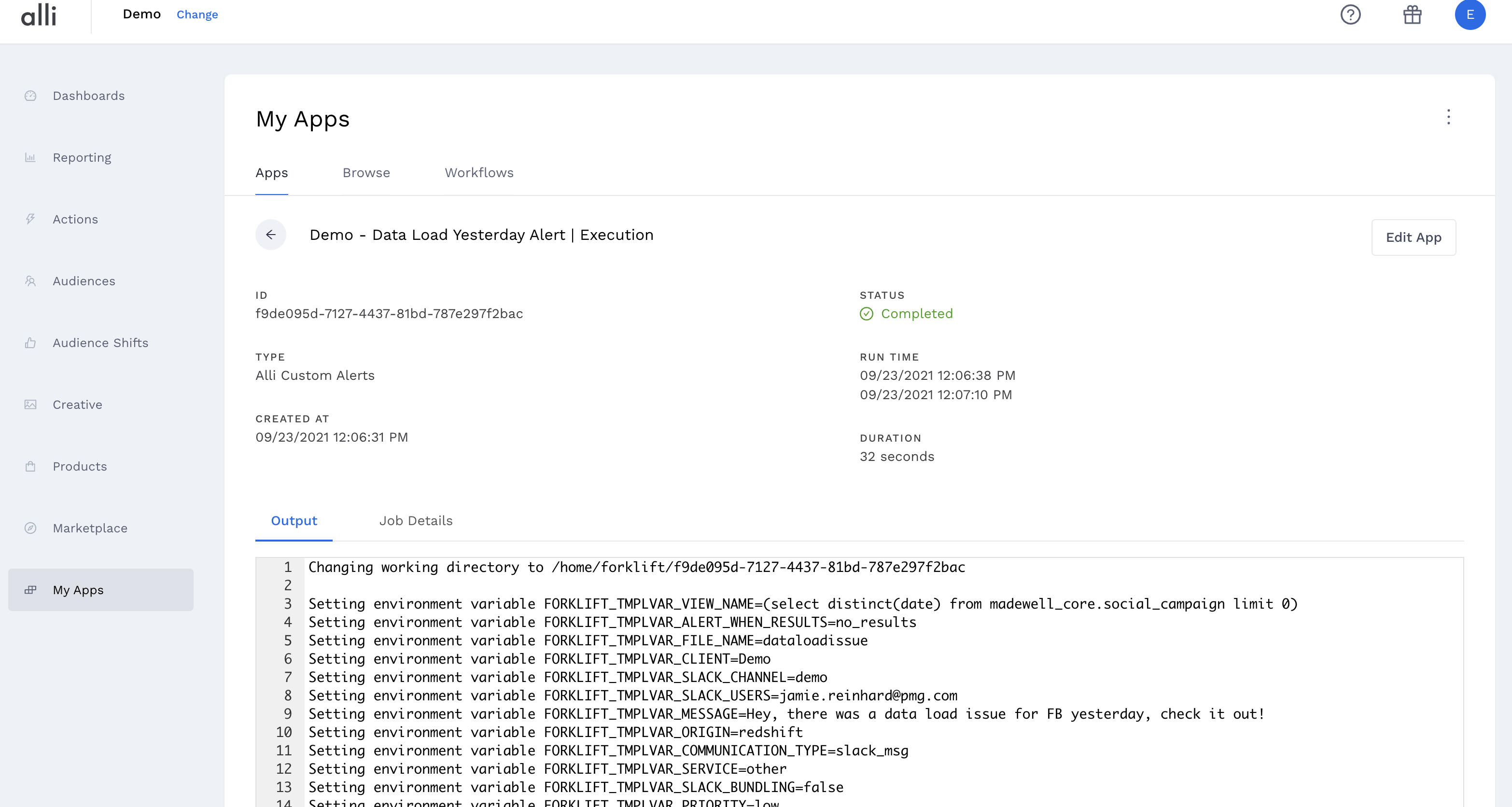The image size is (1512, 807).
Task: Open the My Apps kebab menu
Action: point(1449,117)
